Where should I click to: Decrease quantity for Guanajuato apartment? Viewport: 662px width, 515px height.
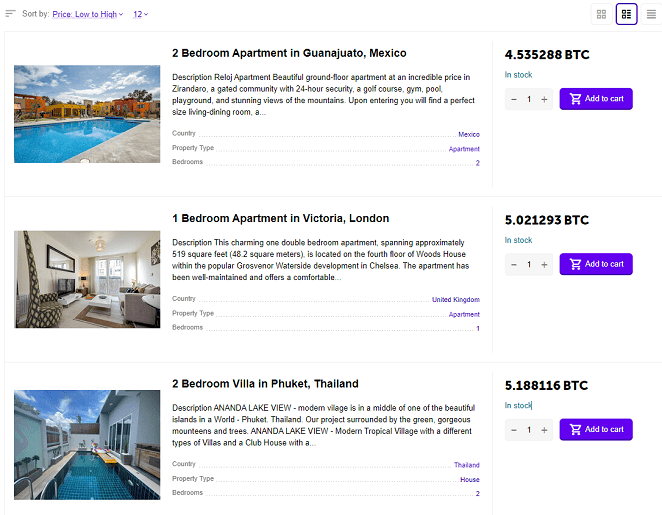click(x=514, y=99)
